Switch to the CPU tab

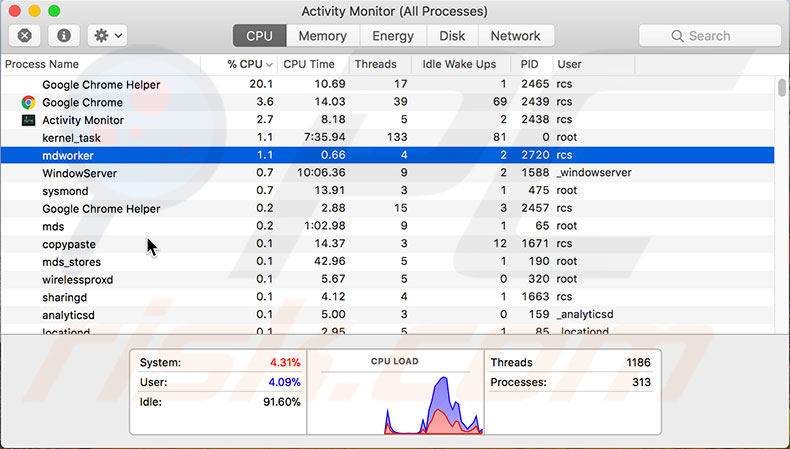259,36
